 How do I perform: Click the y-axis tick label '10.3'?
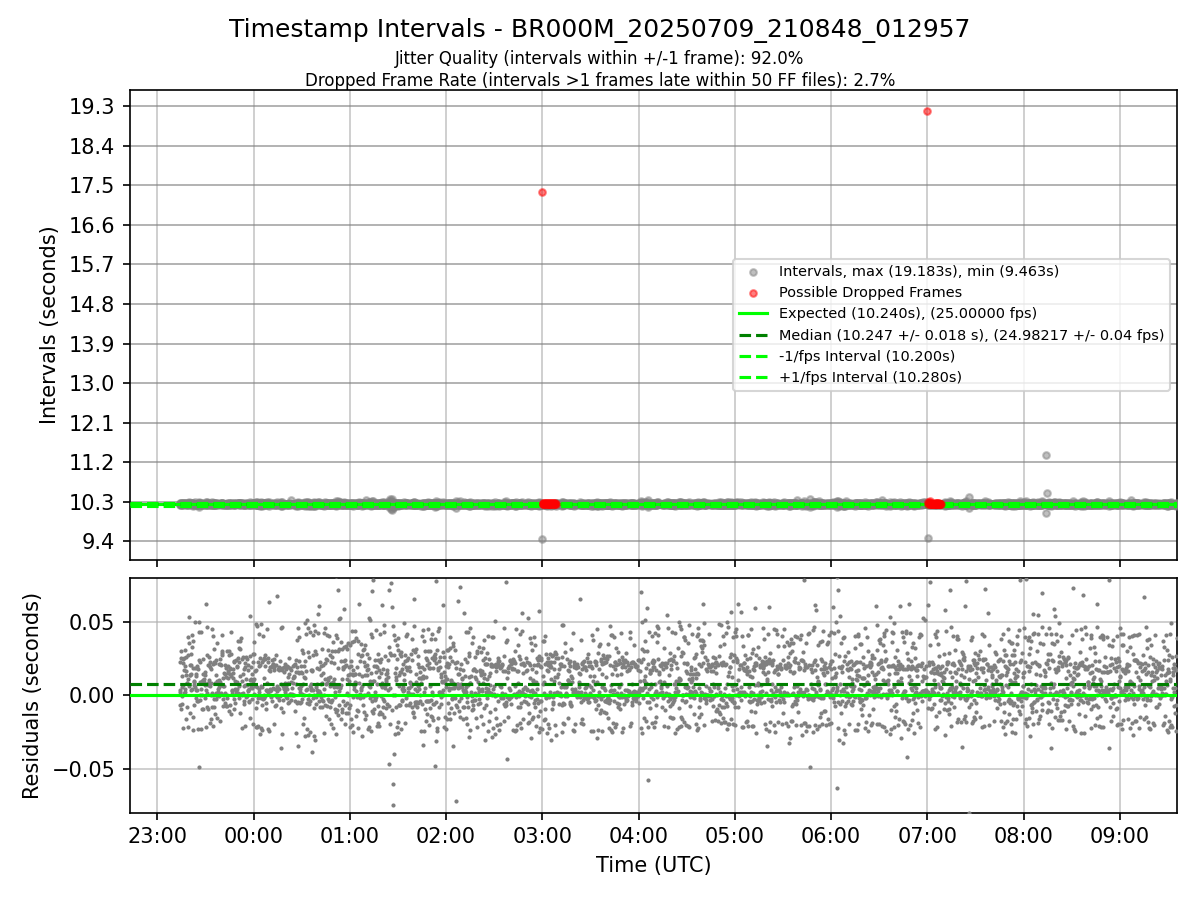click(94, 502)
